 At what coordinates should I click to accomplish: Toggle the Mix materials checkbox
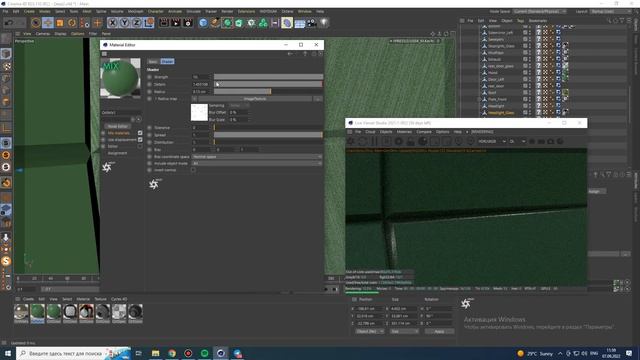(140, 133)
